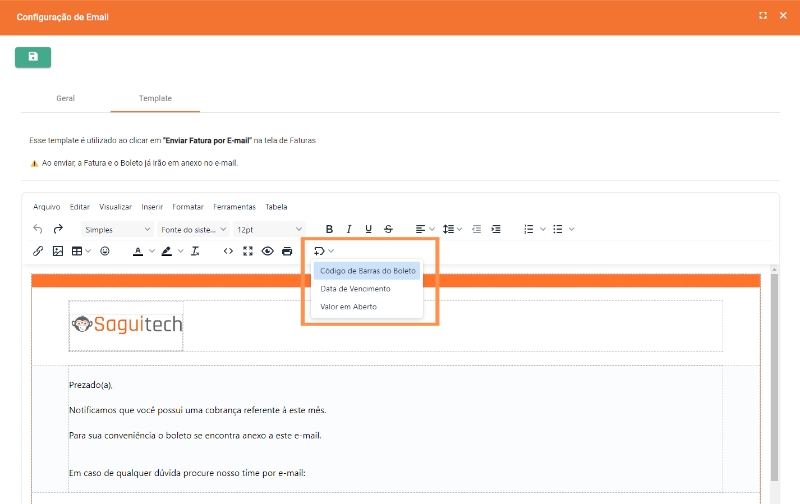Click the undo arrow icon
This screenshot has height=504, width=800.
[x=38, y=229]
